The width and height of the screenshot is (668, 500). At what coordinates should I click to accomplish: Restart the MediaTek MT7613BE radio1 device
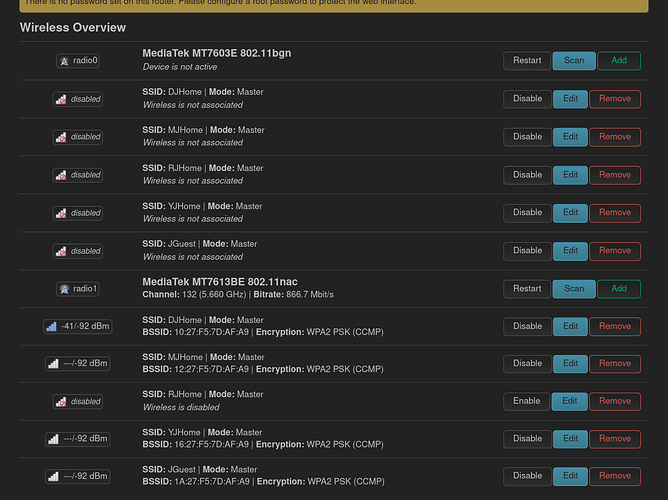point(527,289)
